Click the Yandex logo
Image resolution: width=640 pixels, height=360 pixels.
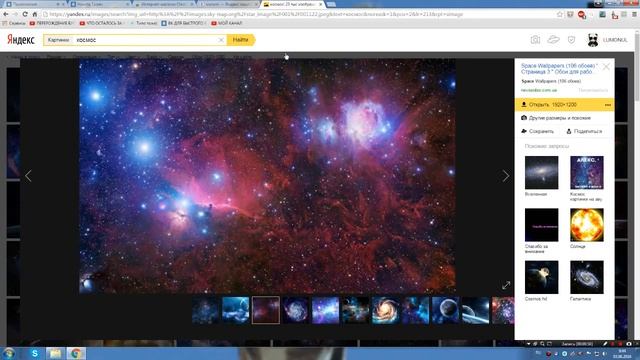click(x=21, y=40)
